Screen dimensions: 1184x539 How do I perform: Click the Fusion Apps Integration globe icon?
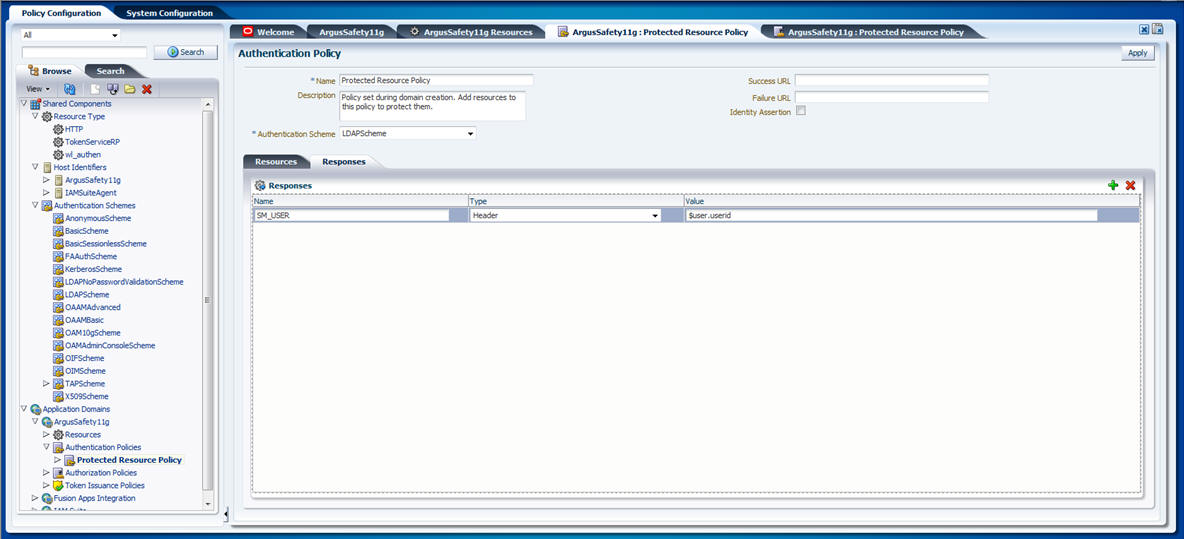pos(47,498)
